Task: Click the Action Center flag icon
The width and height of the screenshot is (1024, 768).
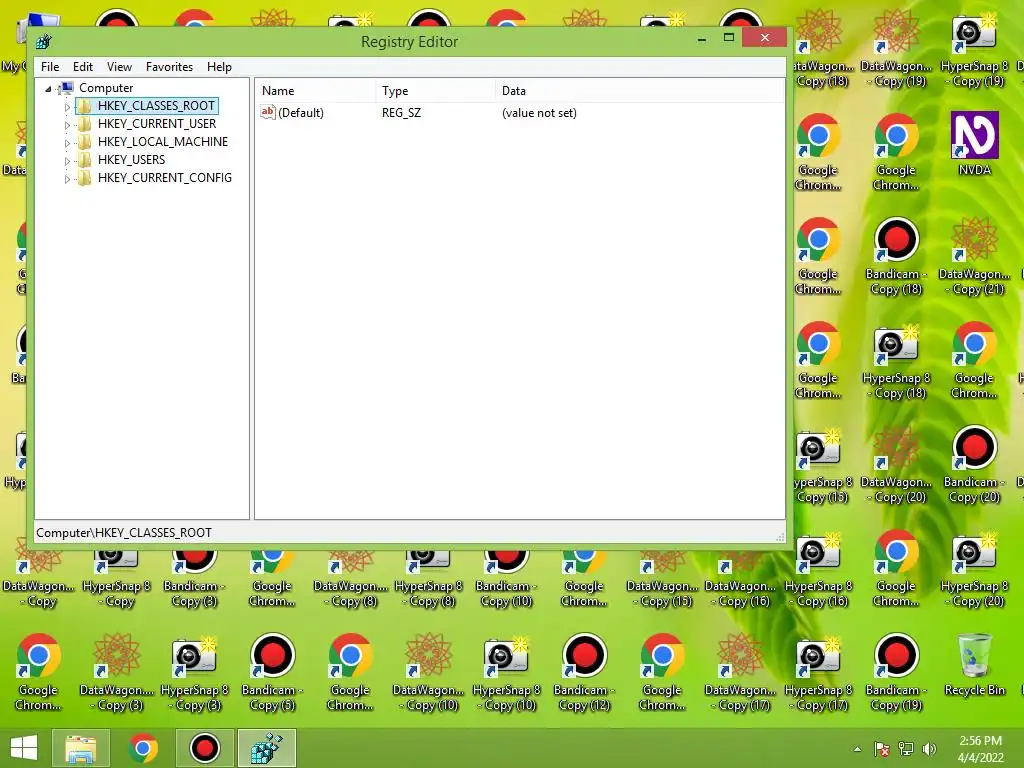Action: click(882, 749)
